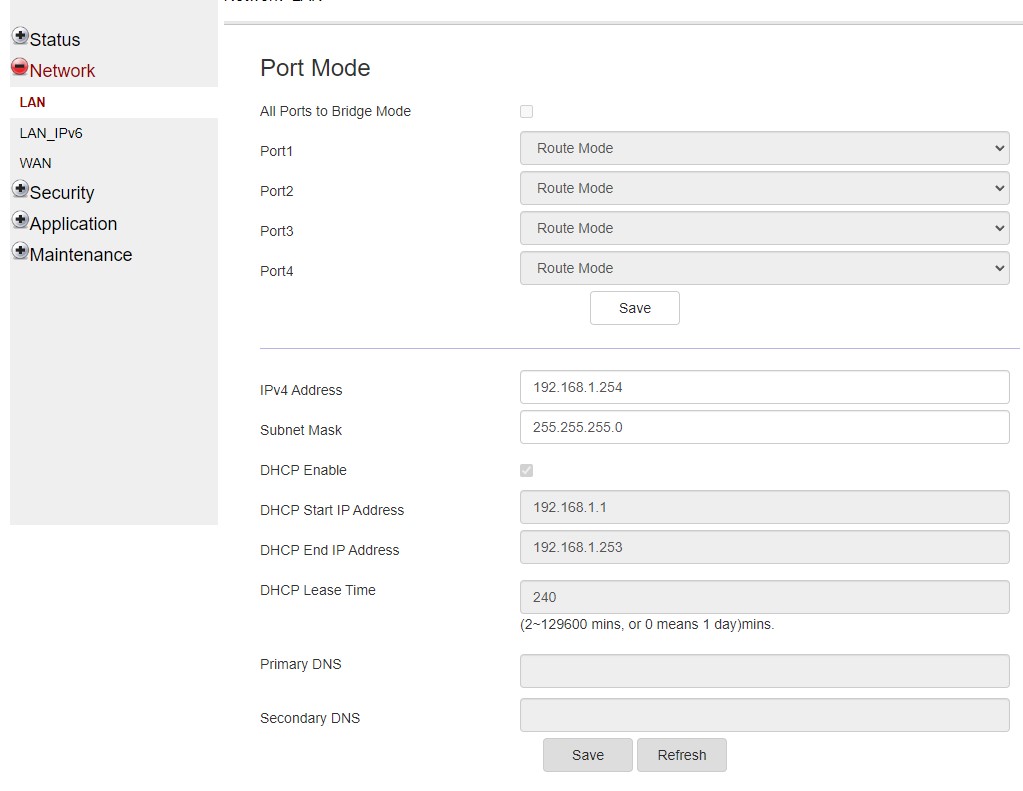Click the Subnet Mask field
Image resolution: width=1023 pixels, height=791 pixels.
click(x=764, y=427)
